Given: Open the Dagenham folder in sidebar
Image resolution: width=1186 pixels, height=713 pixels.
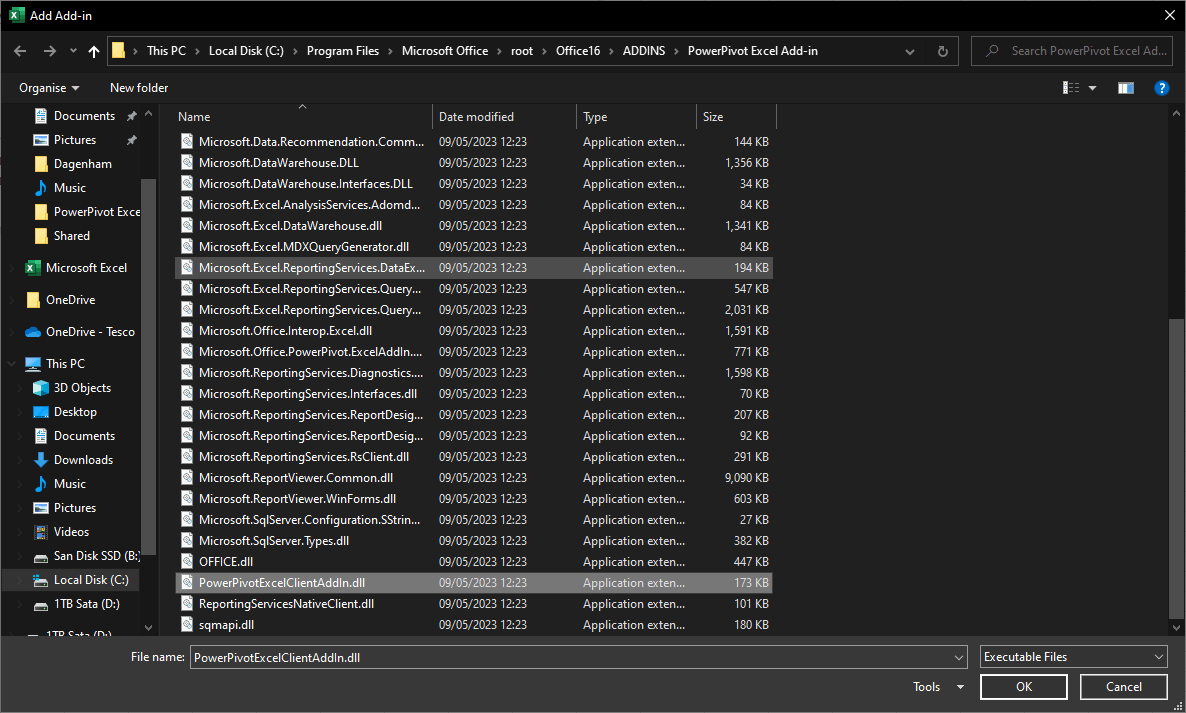Looking at the screenshot, I should point(82,164).
